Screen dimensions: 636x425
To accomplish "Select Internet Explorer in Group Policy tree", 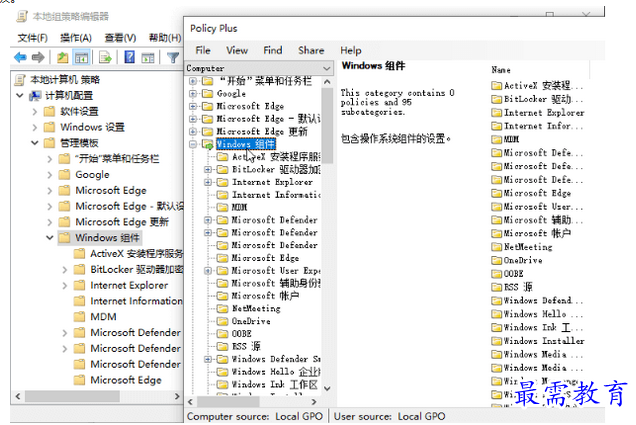I will point(129,285).
